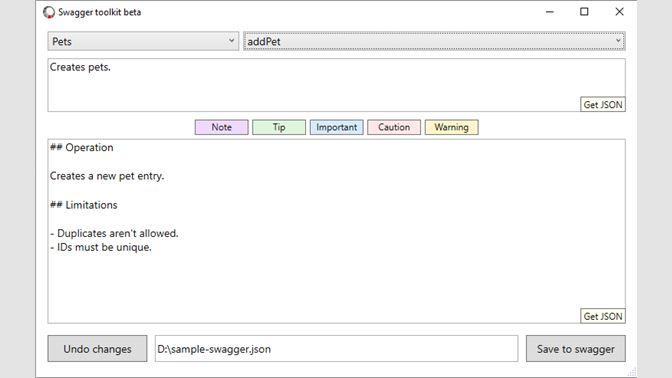The image size is (672, 378).
Task: Click the Swagger toolkit app icon
Action: pos(49,12)
